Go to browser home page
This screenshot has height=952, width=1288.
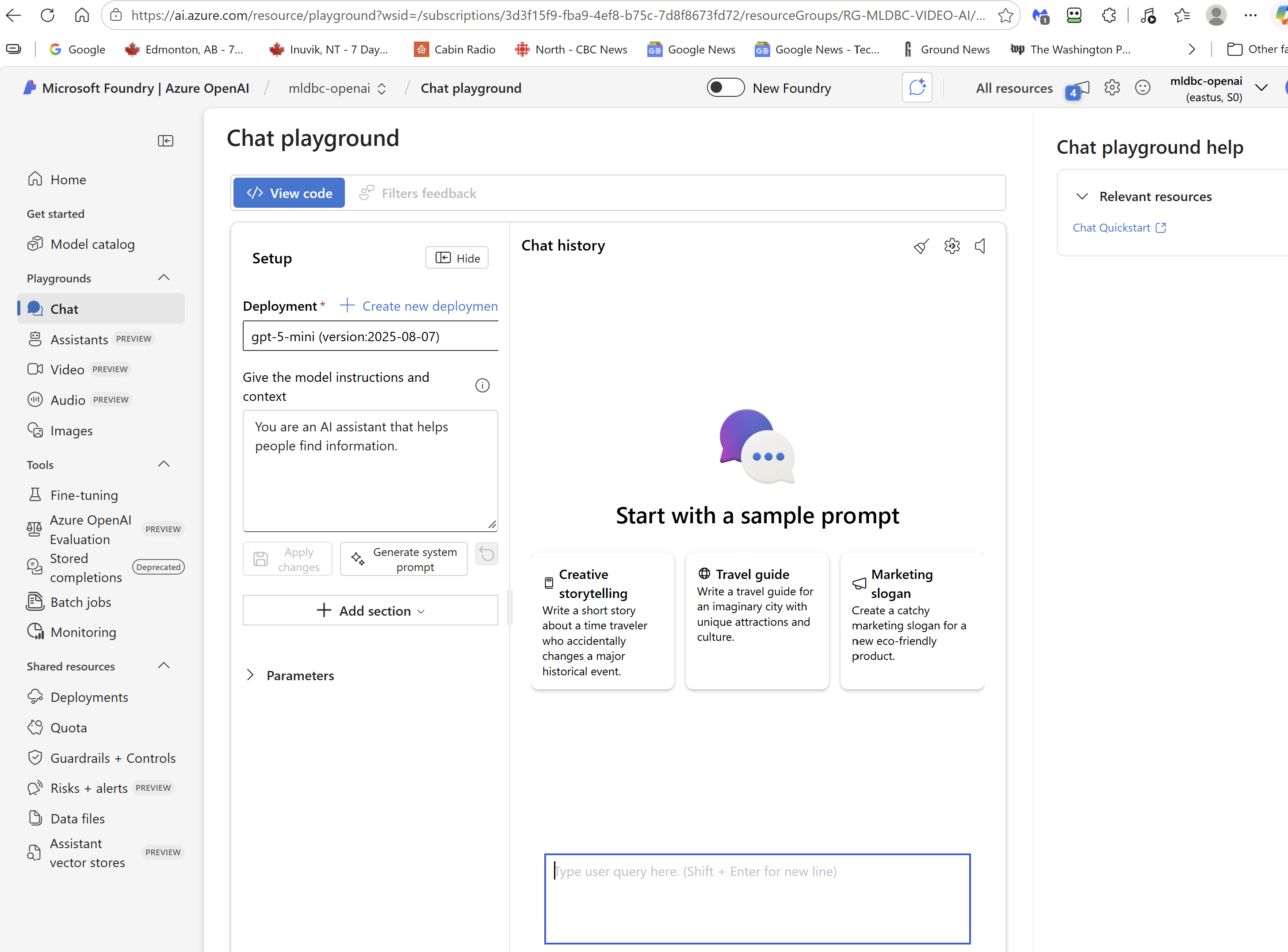(x=82, y=15)
